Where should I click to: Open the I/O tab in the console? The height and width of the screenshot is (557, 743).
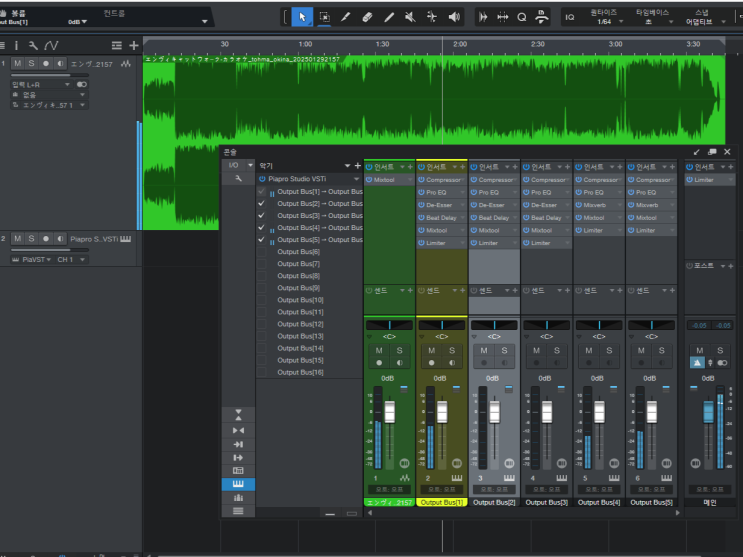click(233, 165)
